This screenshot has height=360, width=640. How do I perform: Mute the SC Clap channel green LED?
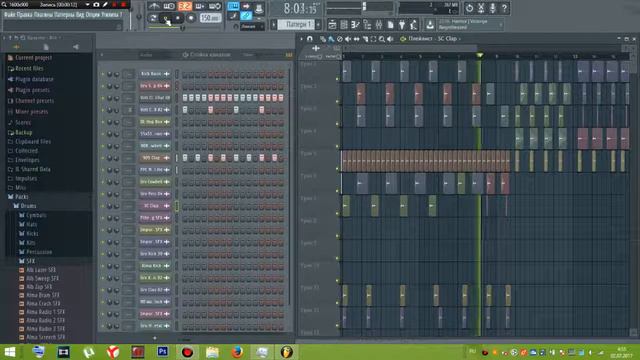(x=103, y=206)
